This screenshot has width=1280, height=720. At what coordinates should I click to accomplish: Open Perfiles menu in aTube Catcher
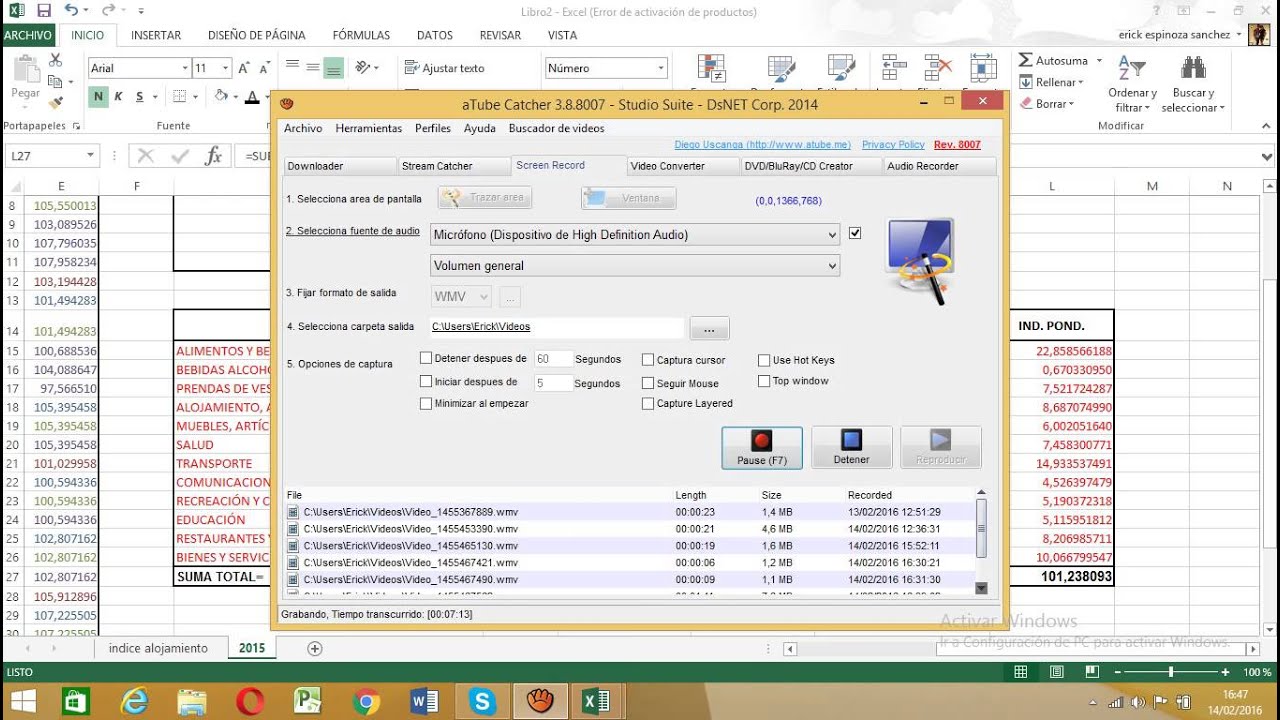click(433, 128)
